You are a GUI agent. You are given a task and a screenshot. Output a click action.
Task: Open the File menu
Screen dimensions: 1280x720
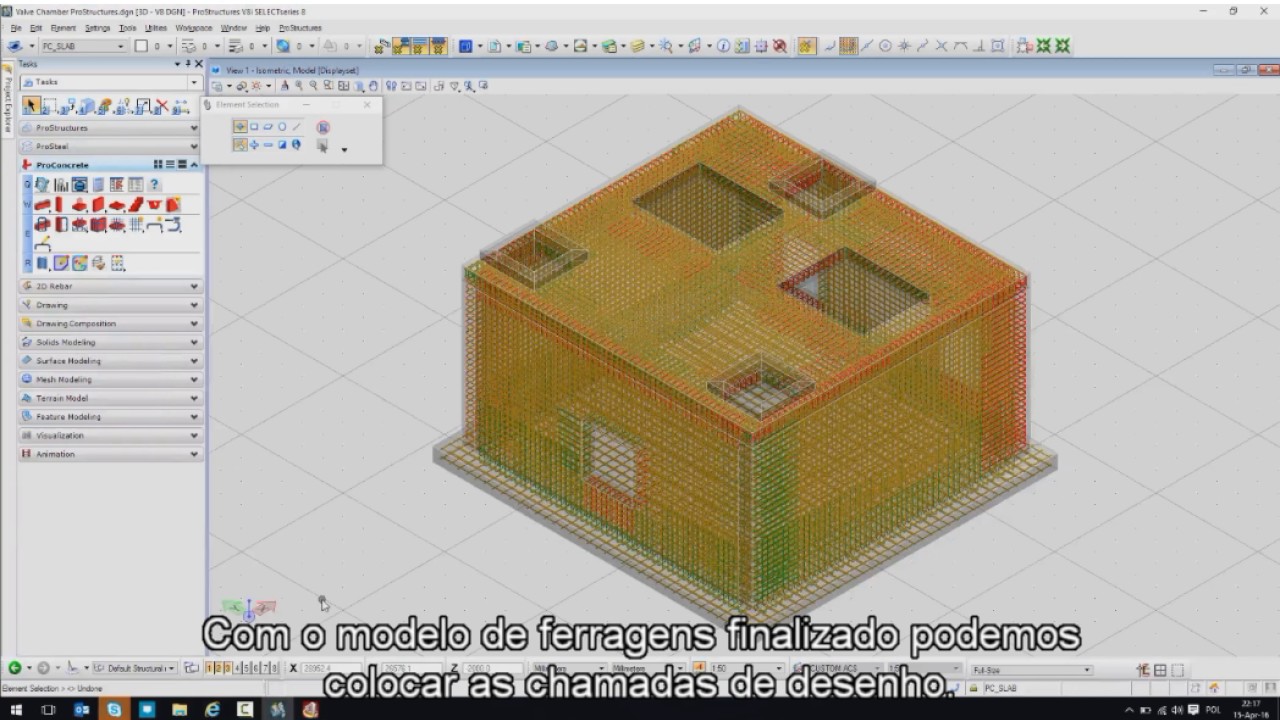(15, 28)
